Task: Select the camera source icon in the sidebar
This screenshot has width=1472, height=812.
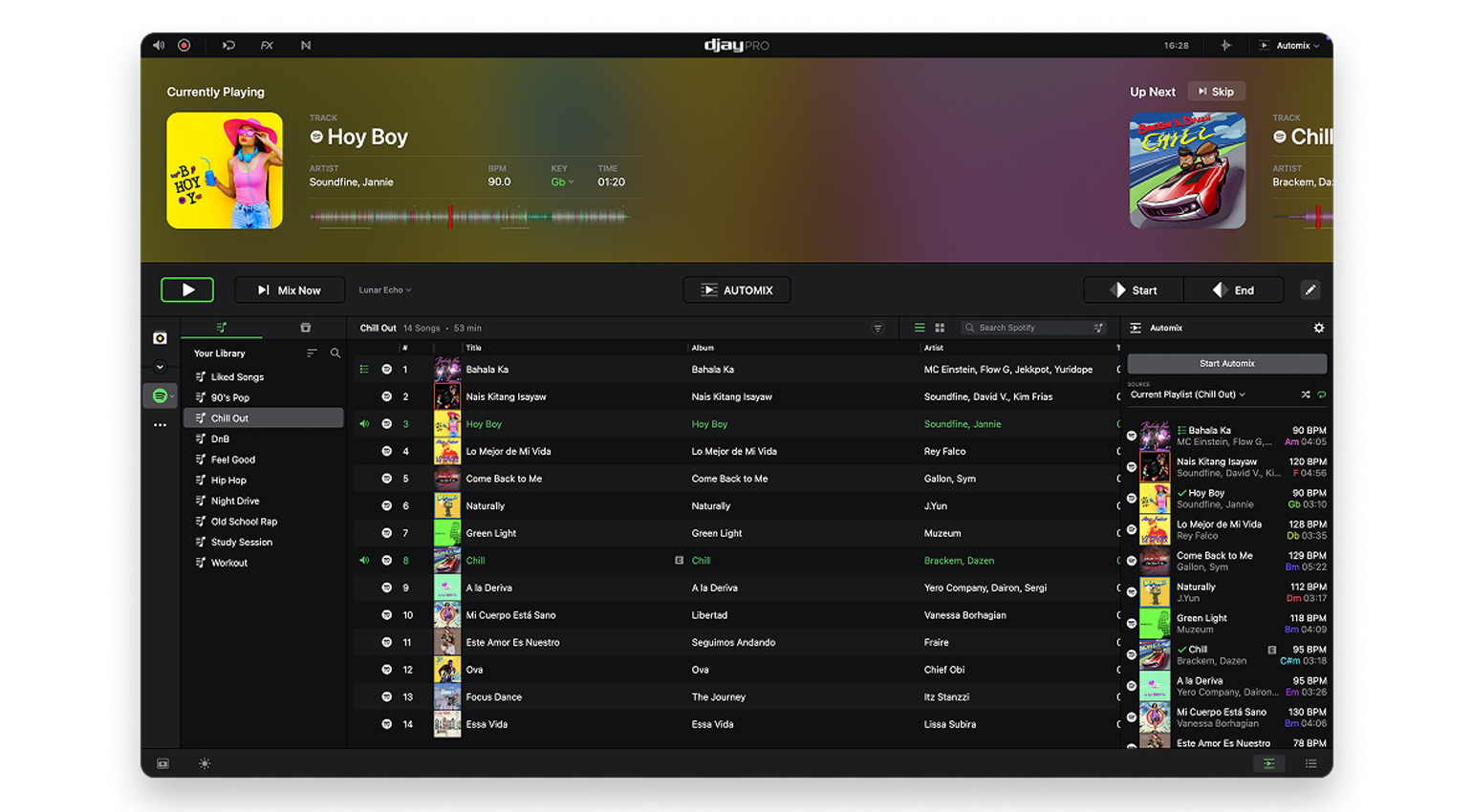Action: point(160,337)
